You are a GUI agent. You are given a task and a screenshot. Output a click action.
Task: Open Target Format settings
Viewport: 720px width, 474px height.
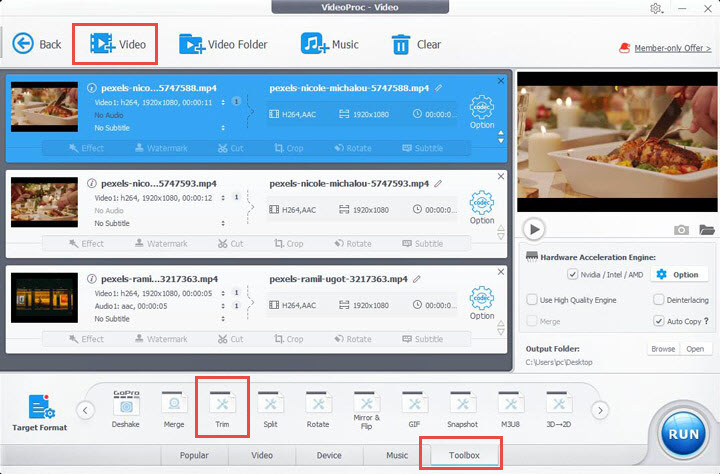point(39,412)
